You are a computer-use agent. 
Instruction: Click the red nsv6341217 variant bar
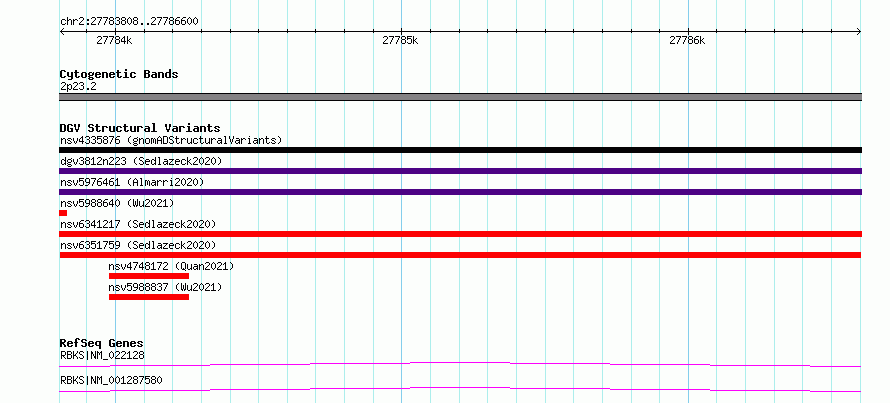pos(460,234)
